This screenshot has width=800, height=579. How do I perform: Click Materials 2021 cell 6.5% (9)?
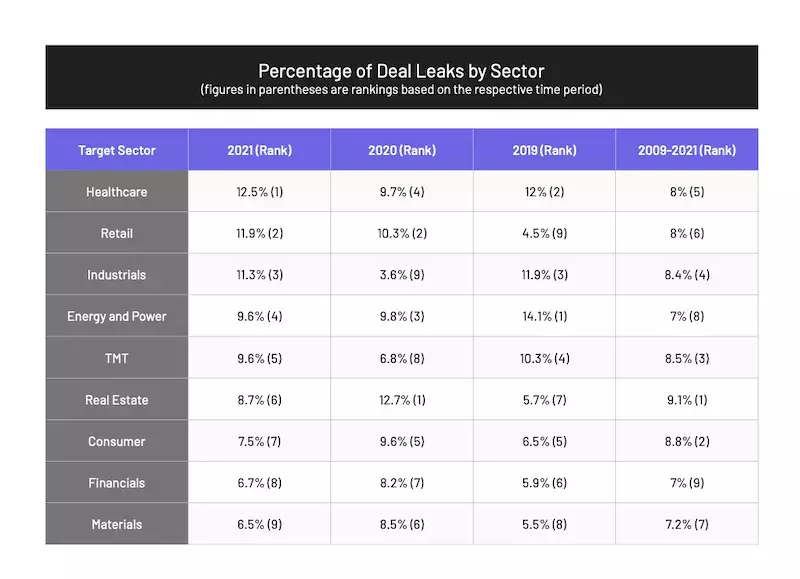click(259, 524)
